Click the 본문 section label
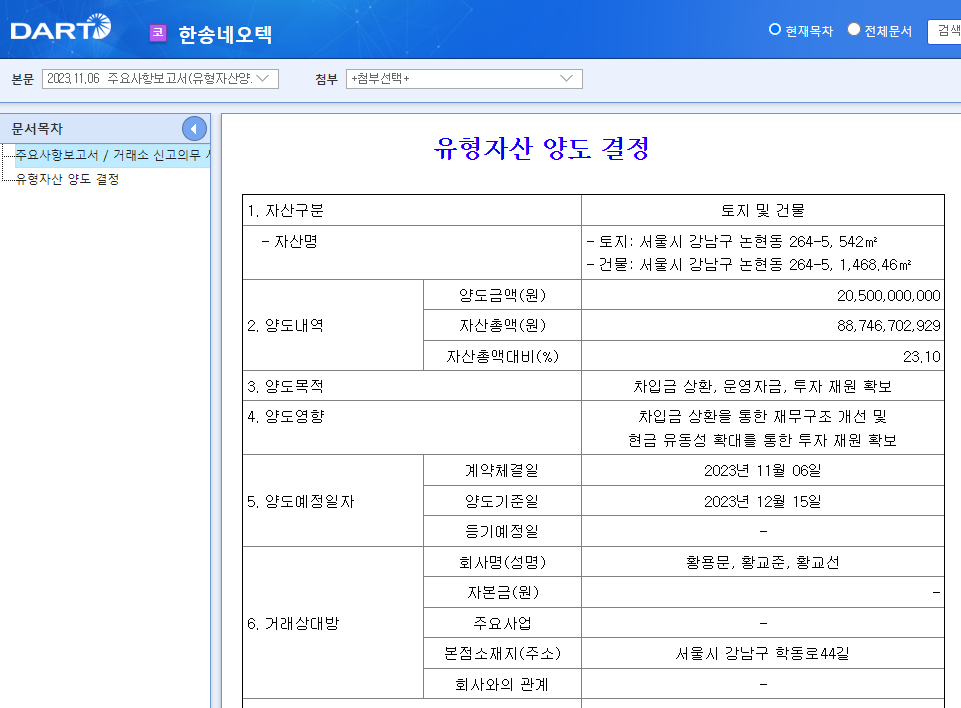This screenshot has height=708, width=961. tap(20, 78)
